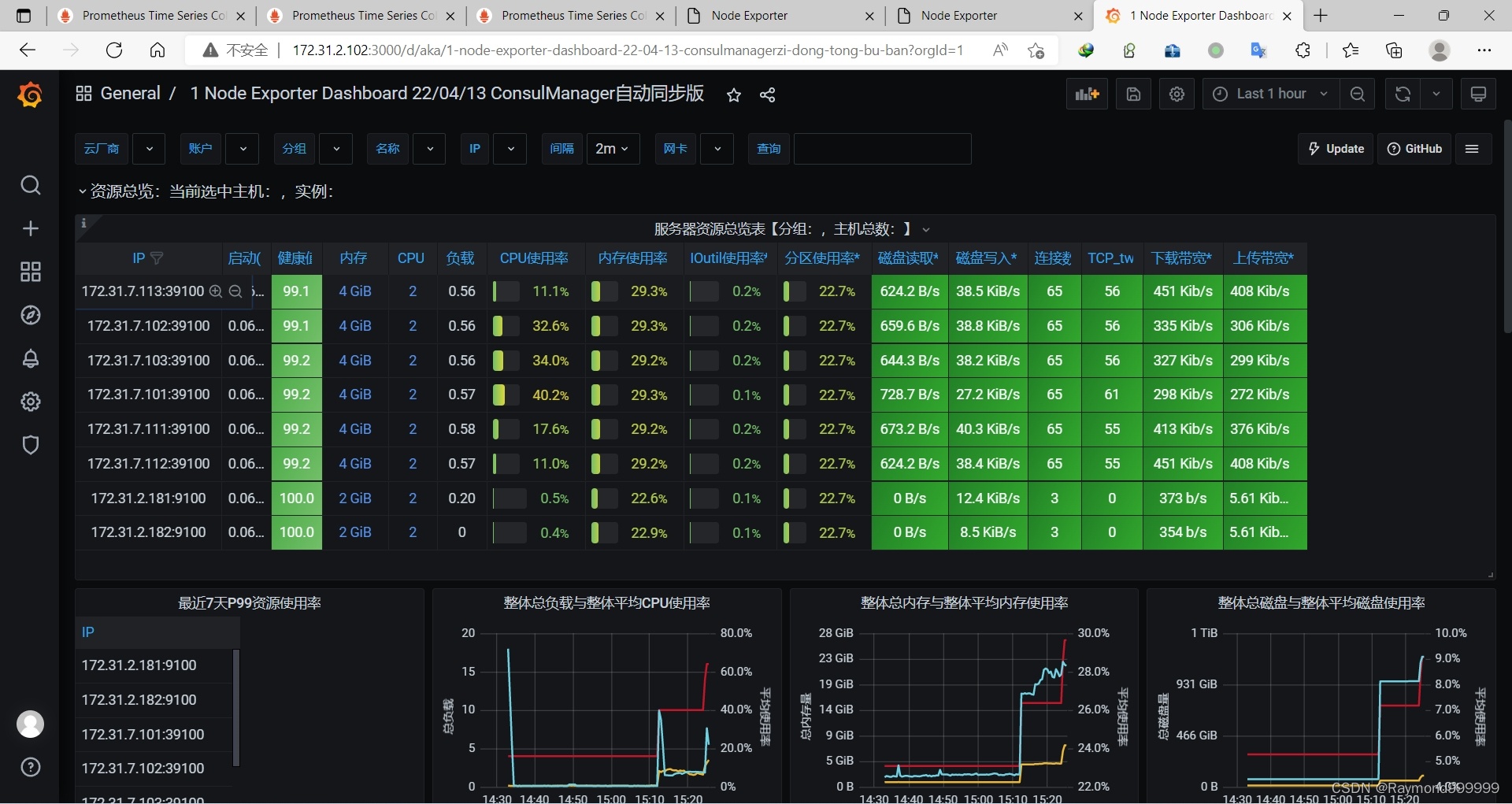Image resolution: width=1512 pixels, height=804 pixels.
Task: Open the Search dashboards sidebar icon
Action: pyautogui.click(x=30, y=185)
